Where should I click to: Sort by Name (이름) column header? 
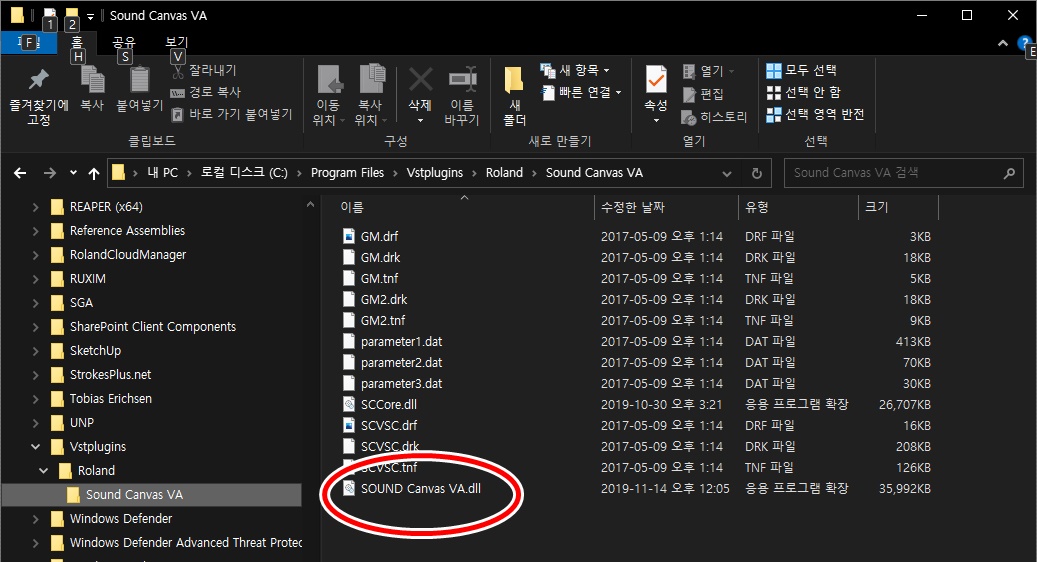point(352,208)
